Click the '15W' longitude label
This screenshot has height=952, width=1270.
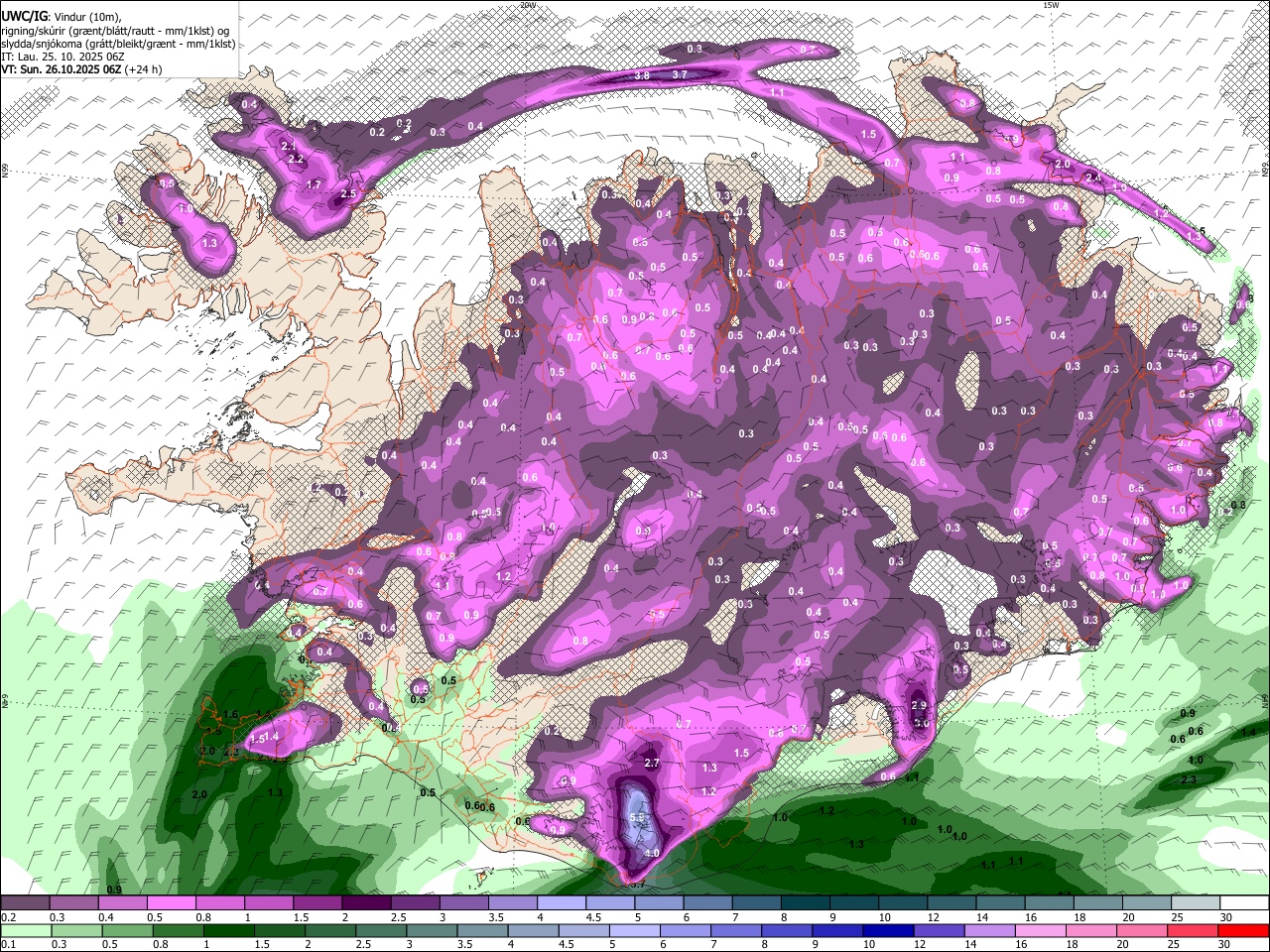(1051, 5)
